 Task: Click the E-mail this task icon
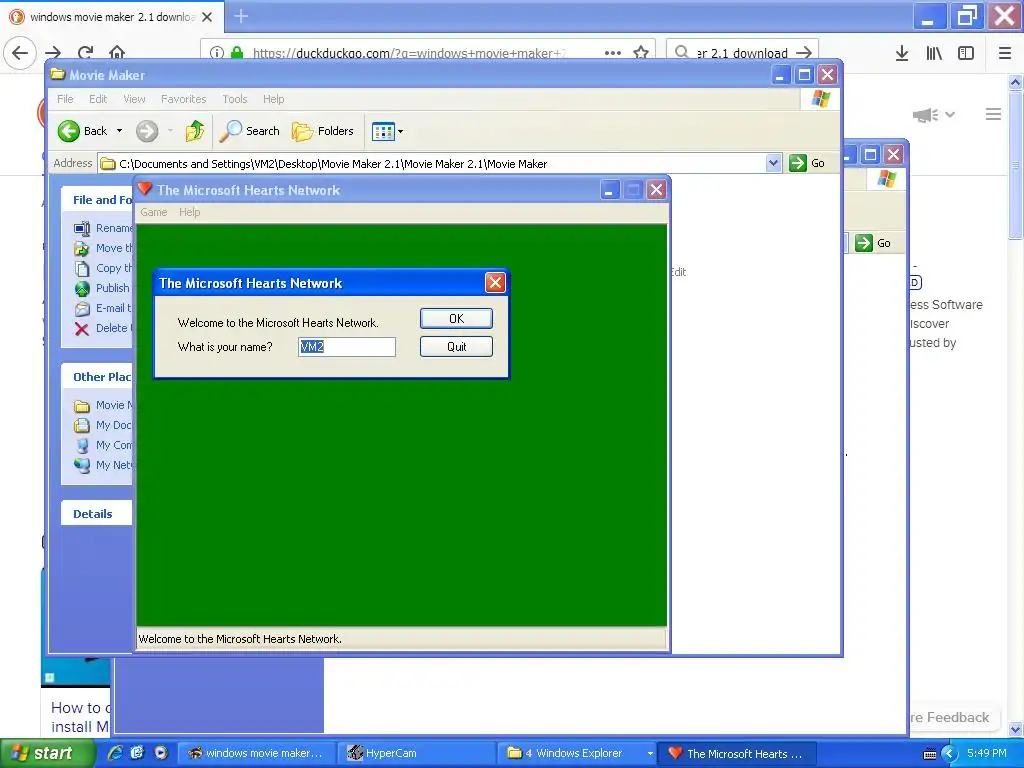[x=82, y=308]
